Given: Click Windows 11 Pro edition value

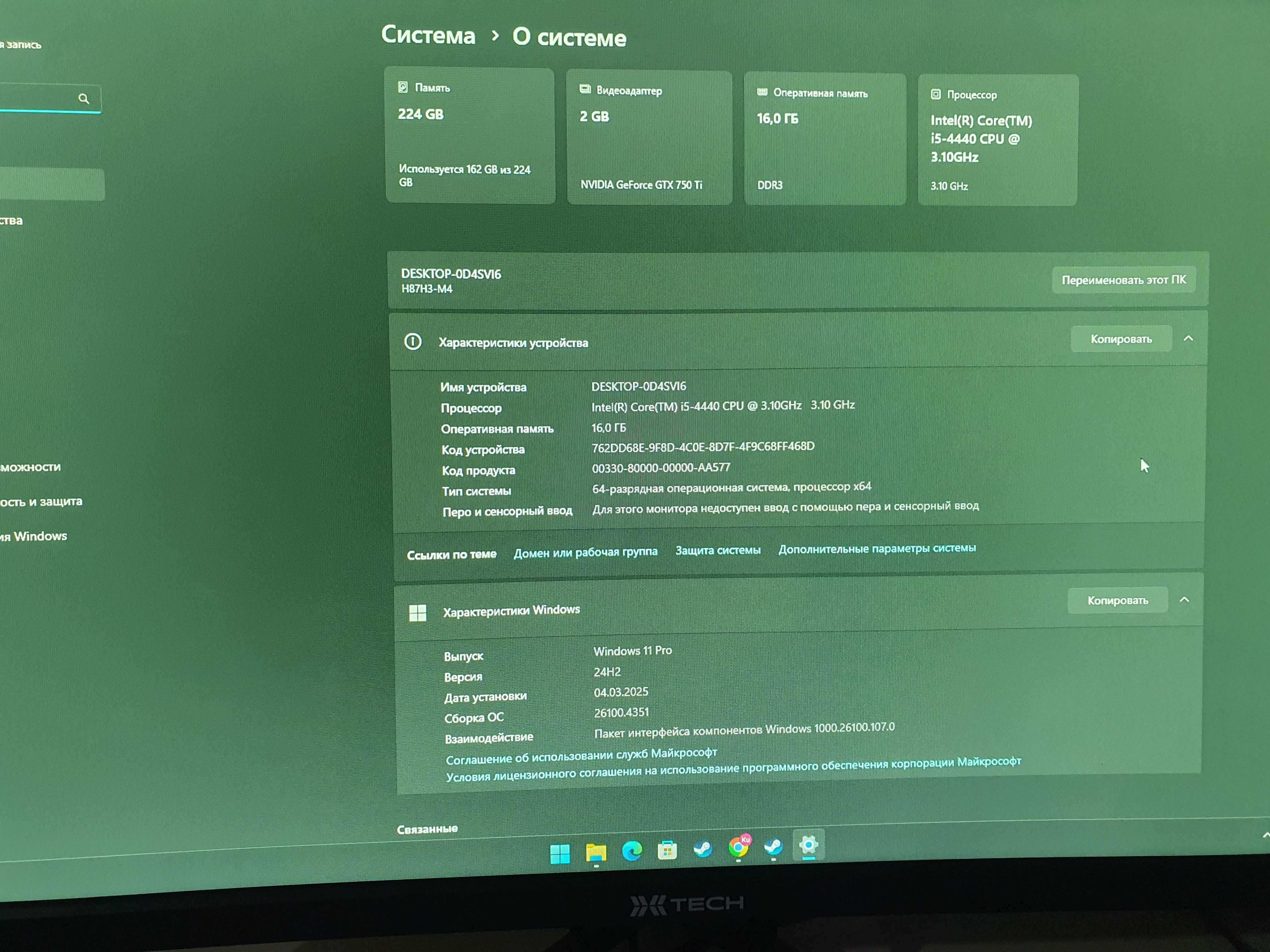Looking at the screenshot, I should (x=633, y=651).
